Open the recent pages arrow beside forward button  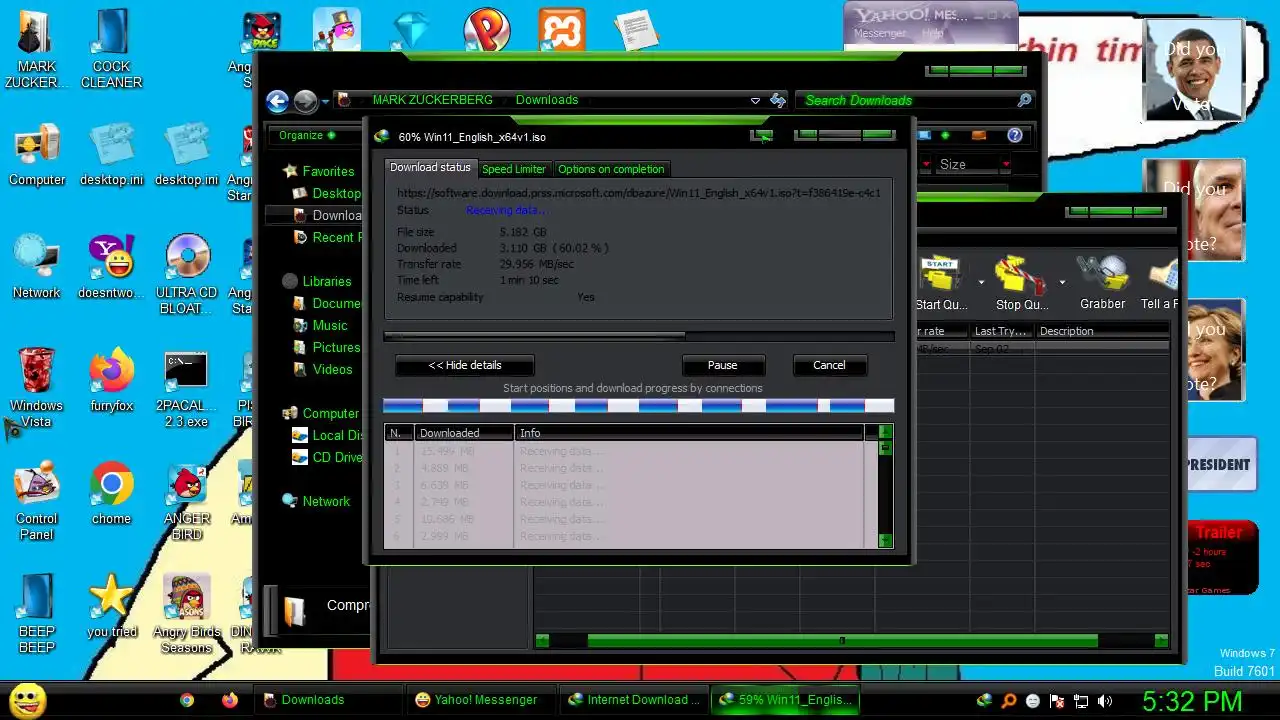[325, 102]
